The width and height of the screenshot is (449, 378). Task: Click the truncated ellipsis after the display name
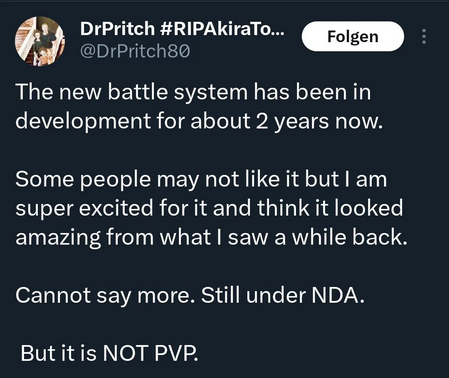click(279, 33)
